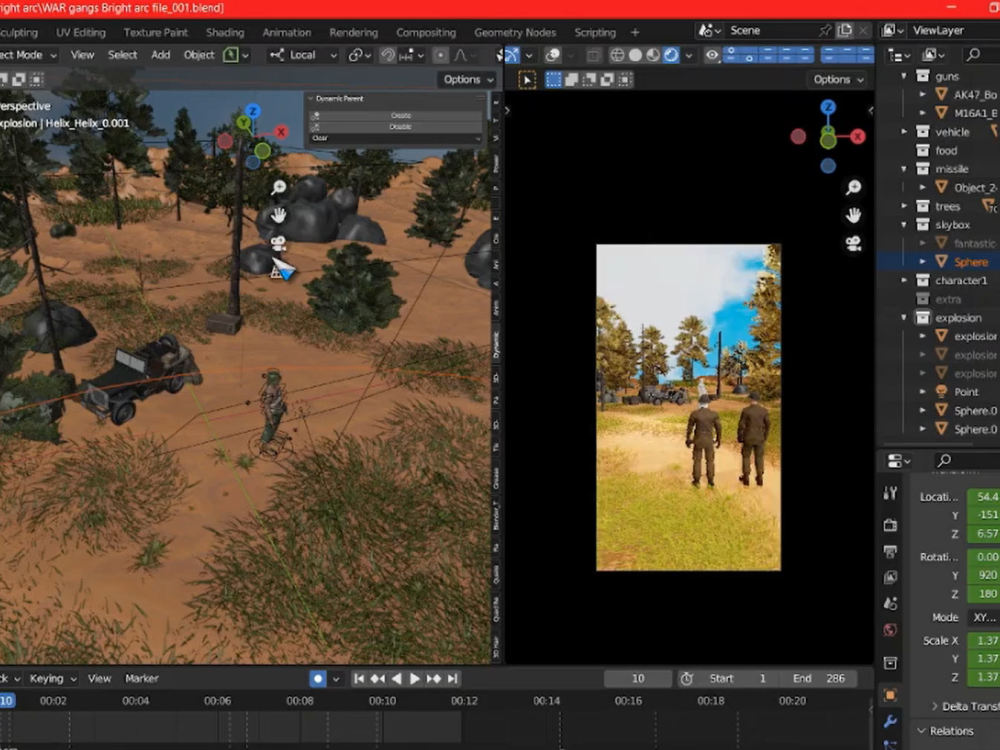This screenshot has height=750, width=1000.
Task: Select material preview shading
Action: 653,55
